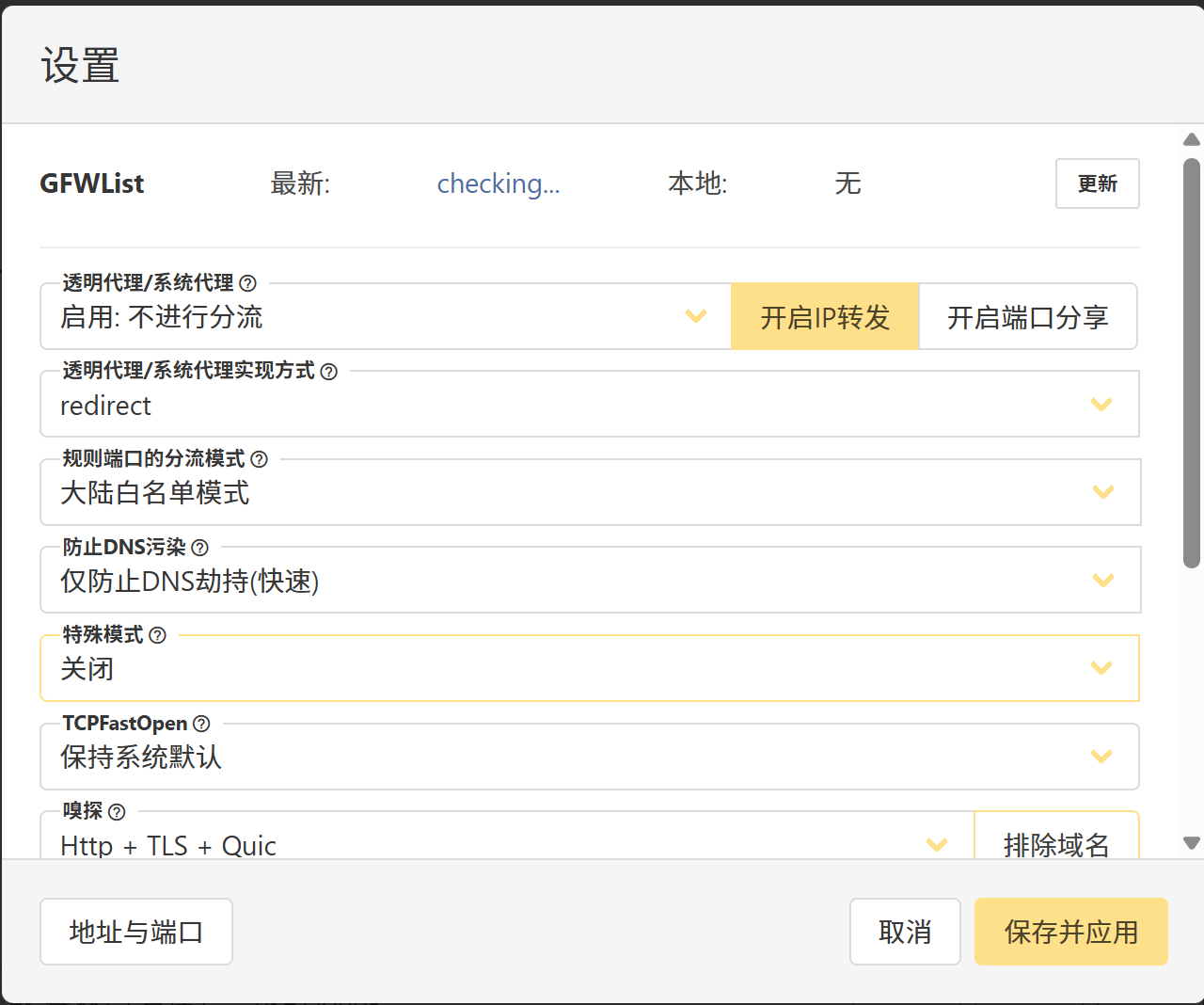Click help icon beside 防止DNS污染
This screenshot has width=1204, height=1005.
199,548
